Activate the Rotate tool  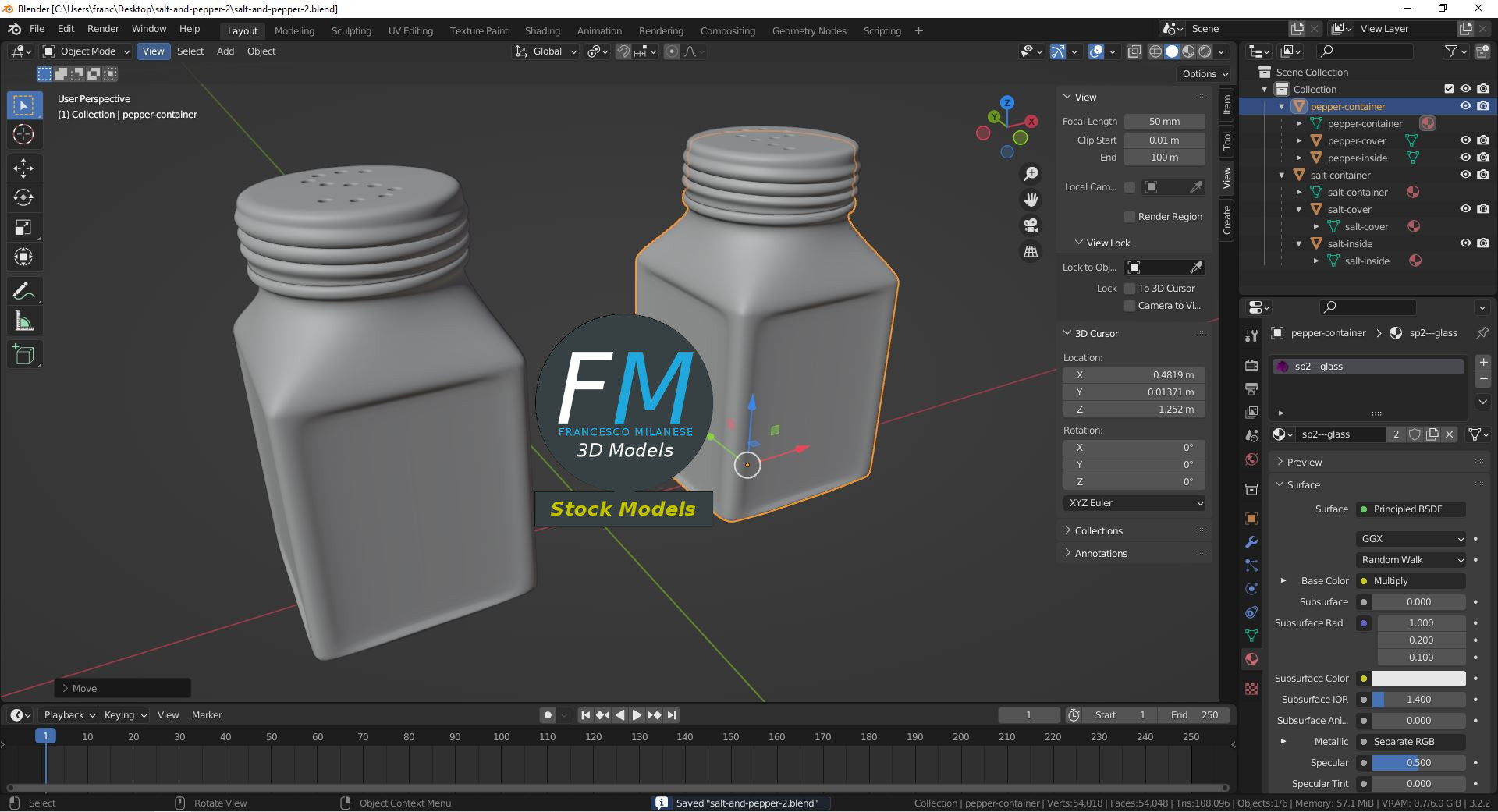(x=23, y=197)
